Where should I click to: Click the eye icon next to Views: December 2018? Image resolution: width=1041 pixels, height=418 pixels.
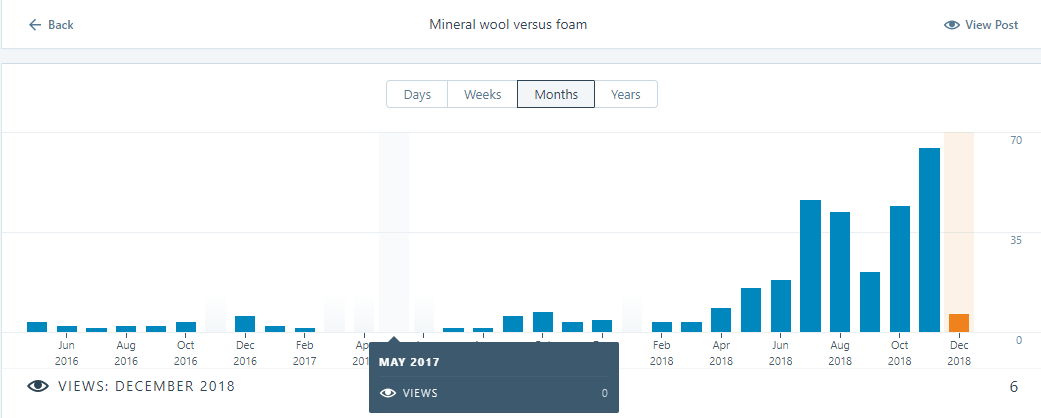coord(37,386)
